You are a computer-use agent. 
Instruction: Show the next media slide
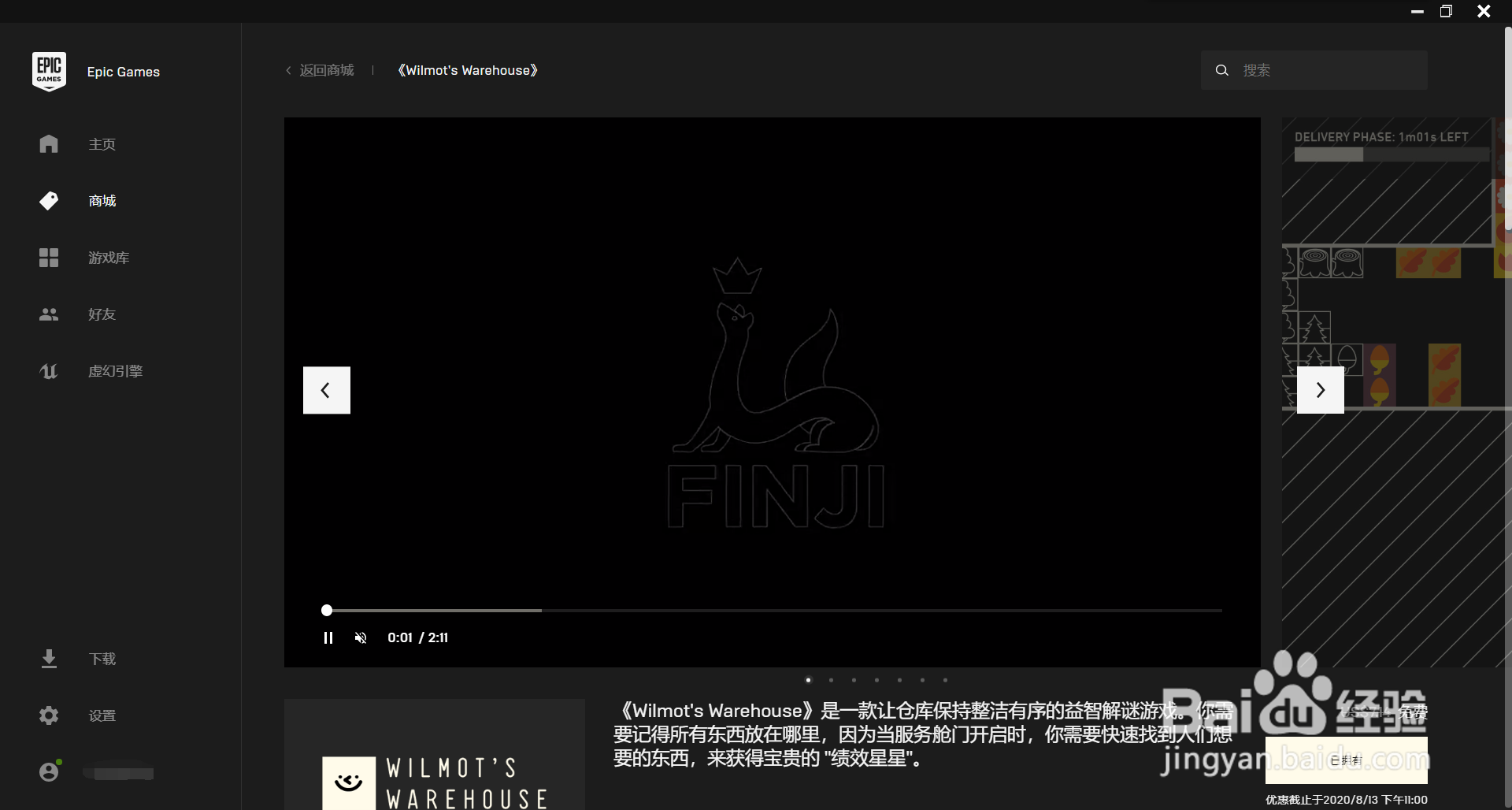[x=1321, y=390]
